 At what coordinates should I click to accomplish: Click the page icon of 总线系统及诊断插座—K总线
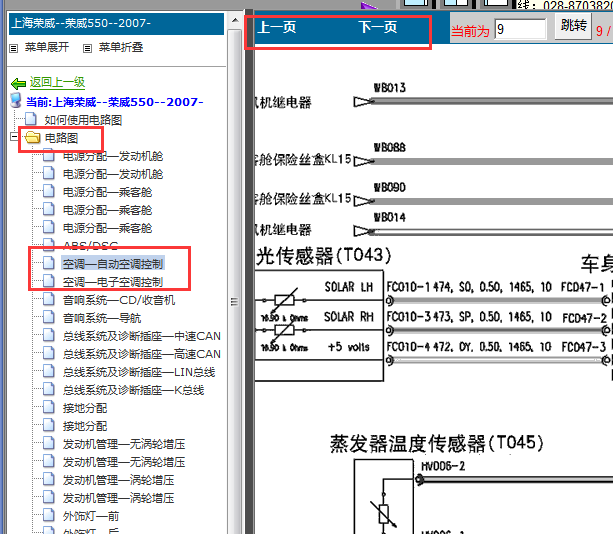[x=48, y=389]
